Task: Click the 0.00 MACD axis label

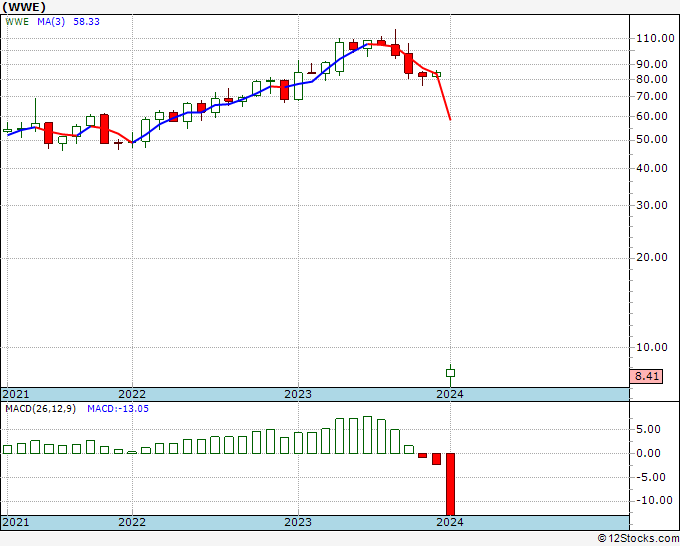Action: coord(648,453)
